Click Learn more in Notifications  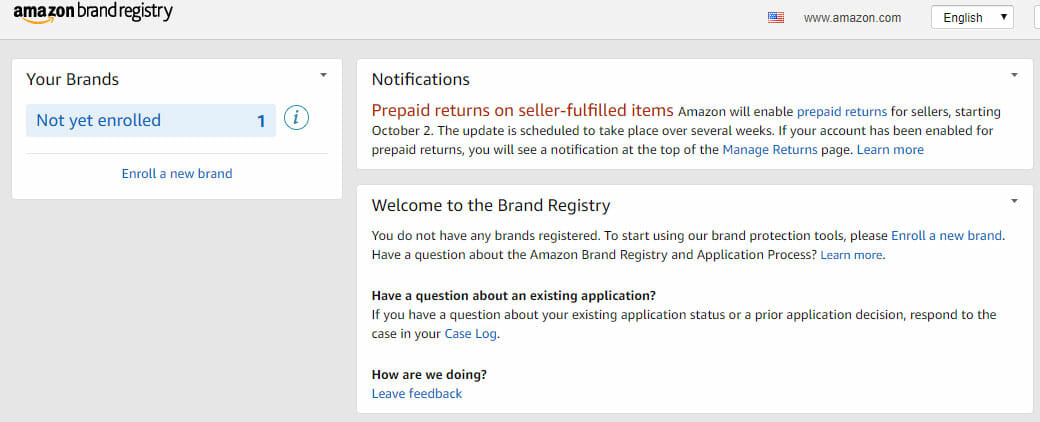[890, 150]
